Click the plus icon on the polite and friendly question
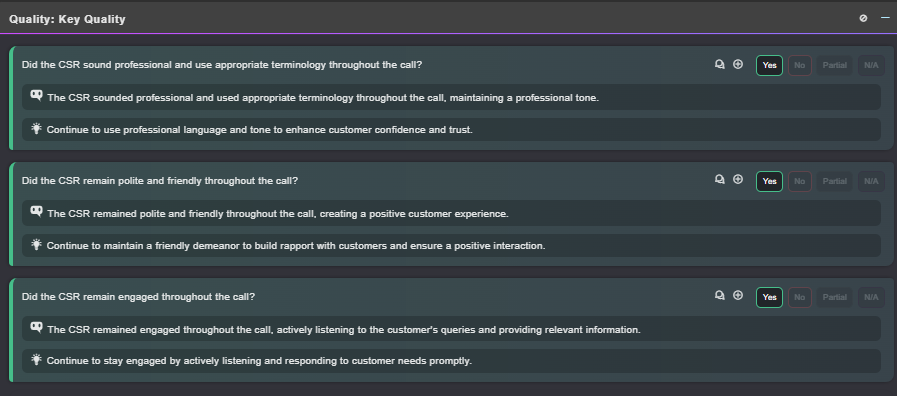Image resolution: width=897 pixels, height=396 pixels. (738, 180)
